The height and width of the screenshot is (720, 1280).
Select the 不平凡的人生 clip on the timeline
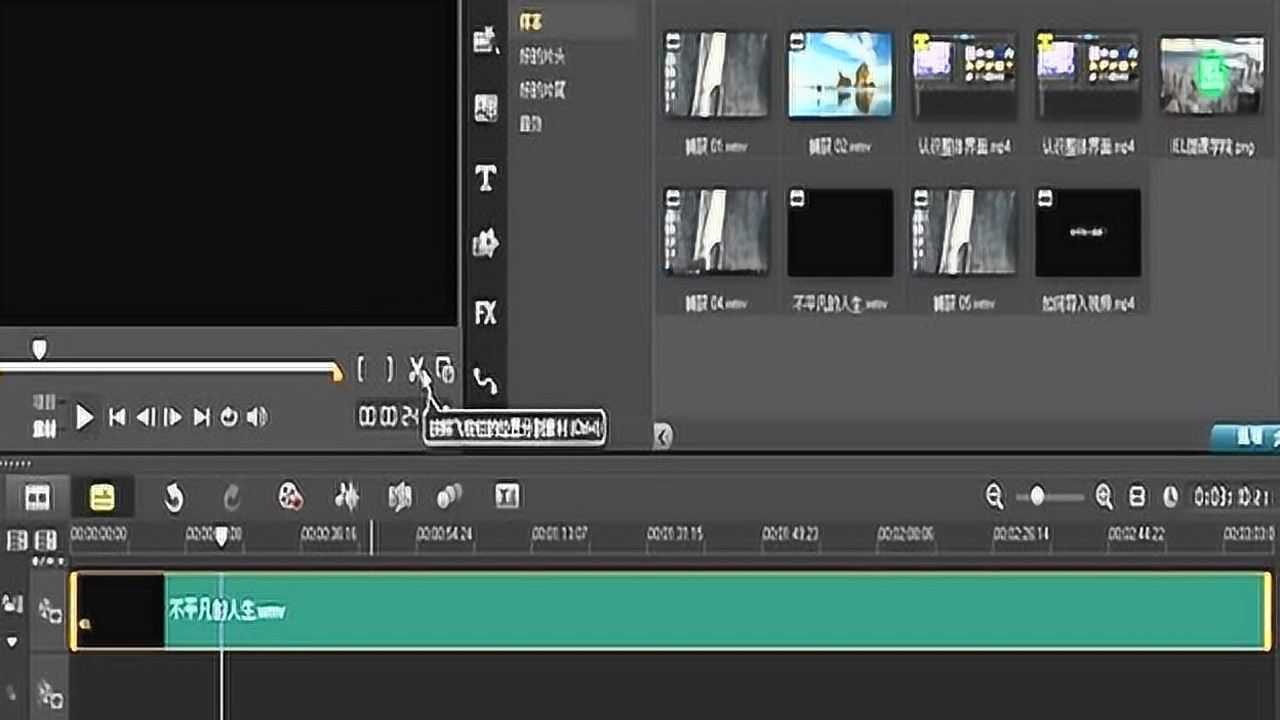[700, 610]
